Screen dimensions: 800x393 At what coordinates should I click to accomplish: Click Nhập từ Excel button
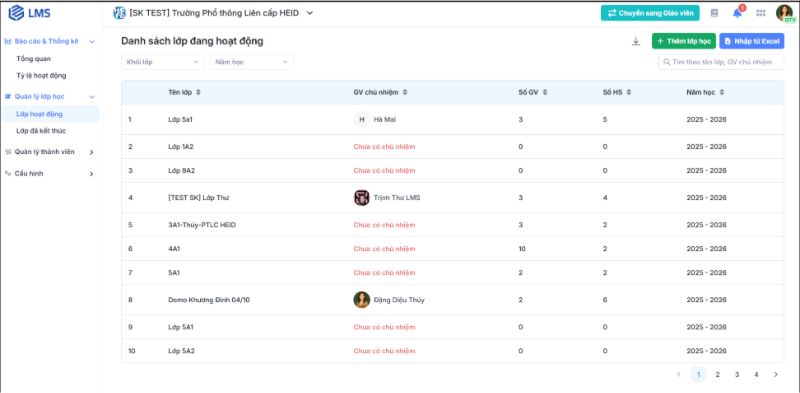coord(752,41)
